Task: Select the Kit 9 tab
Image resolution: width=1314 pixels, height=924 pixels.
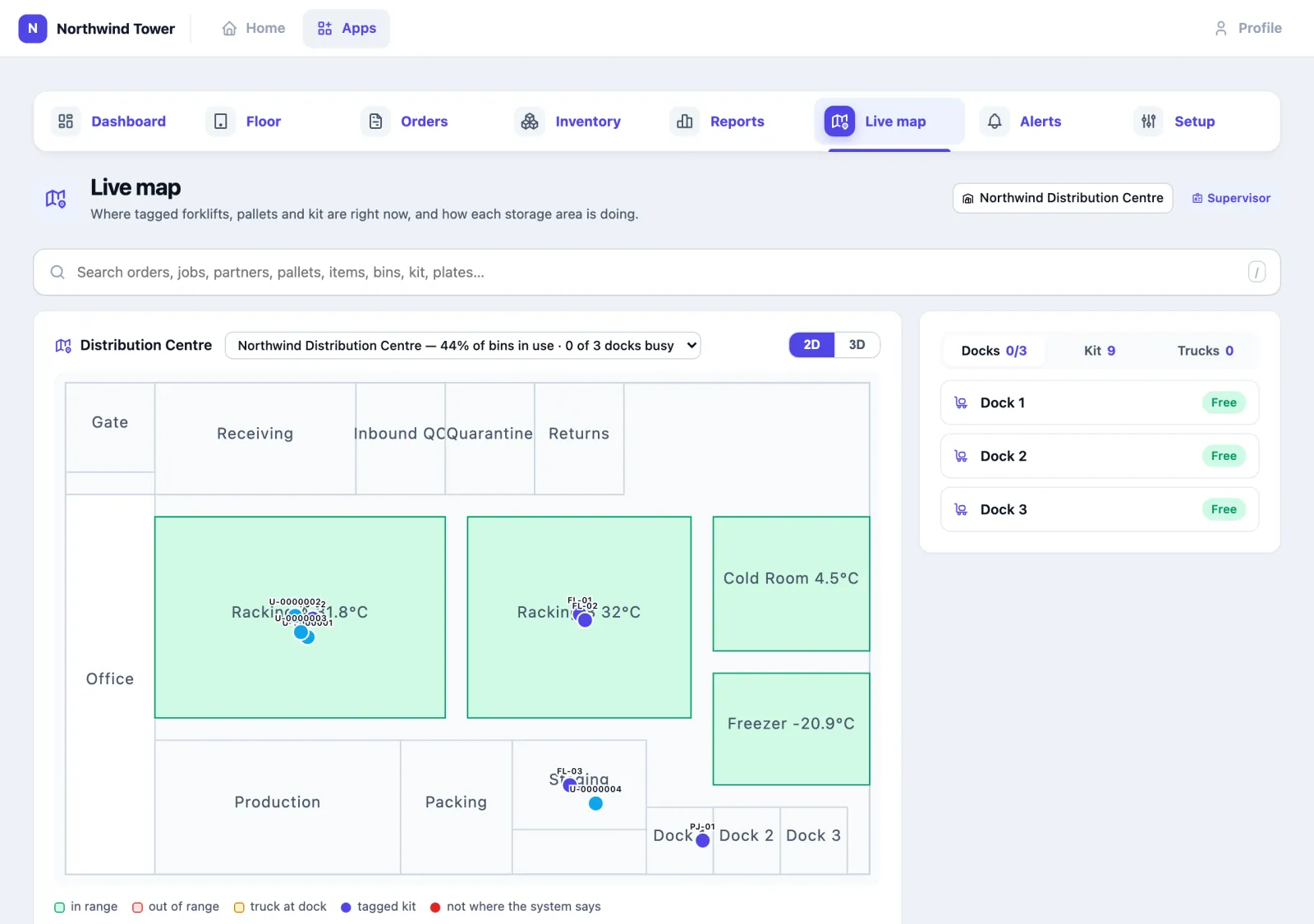Action: point(1100,351)
